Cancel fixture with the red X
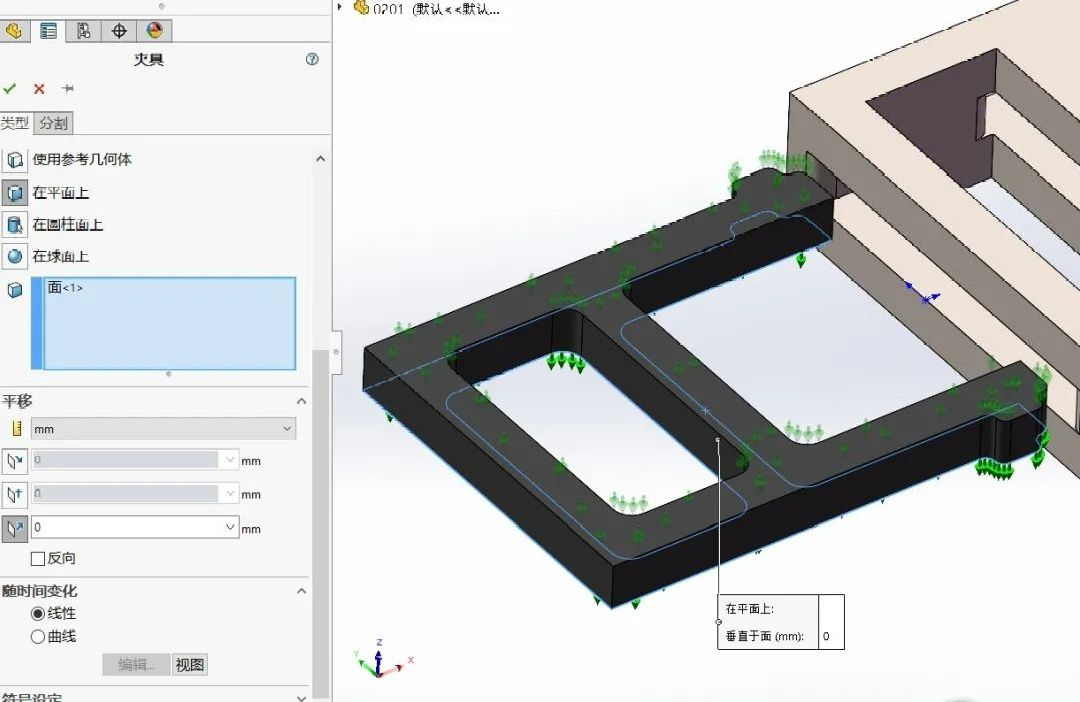 click(x=39, y=89)
